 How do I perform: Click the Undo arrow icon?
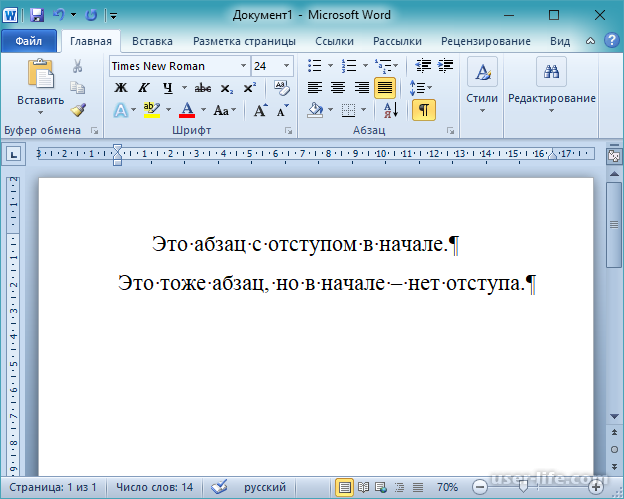pos(59,15)
